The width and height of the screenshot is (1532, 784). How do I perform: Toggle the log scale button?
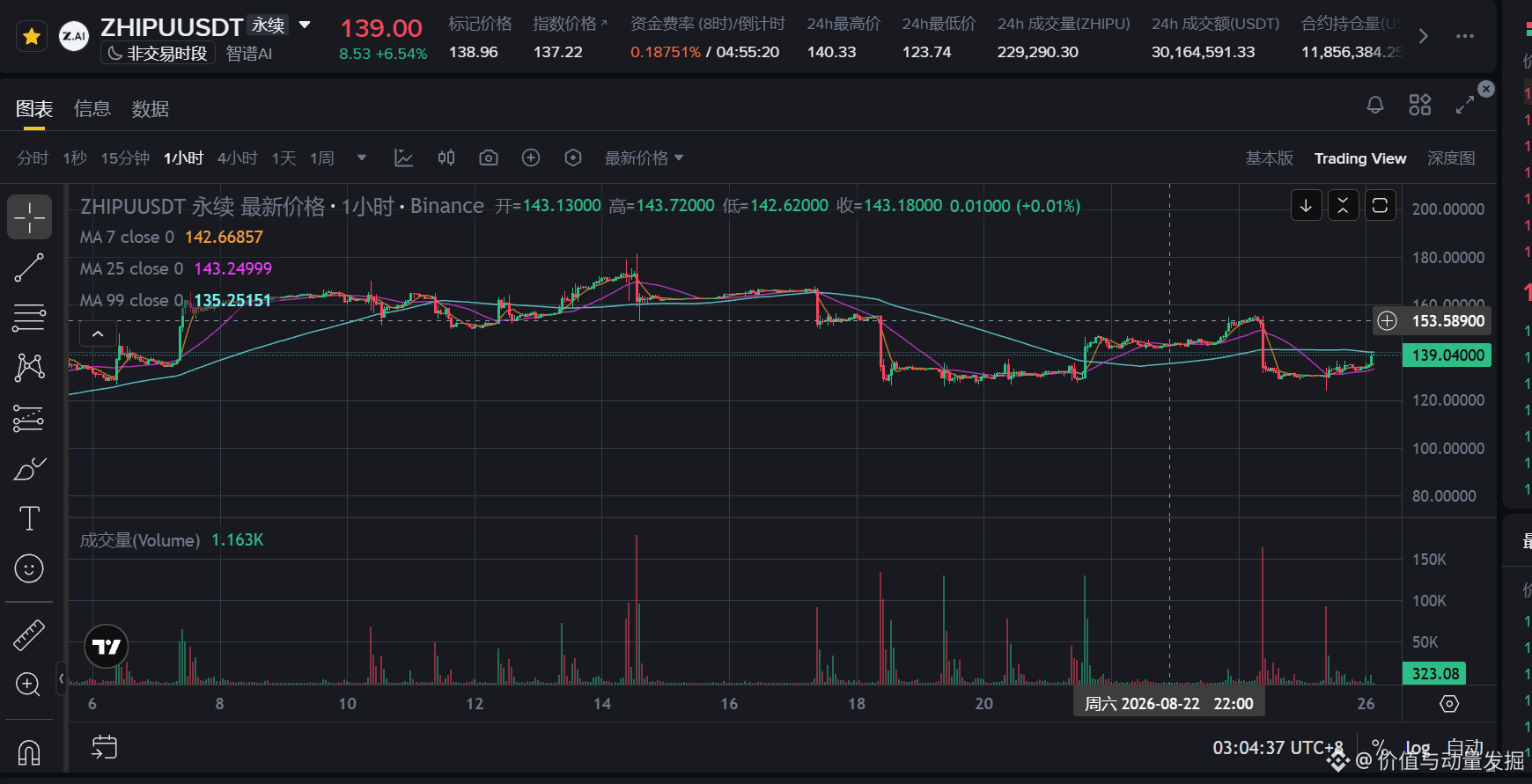(x=1417, y=747)
